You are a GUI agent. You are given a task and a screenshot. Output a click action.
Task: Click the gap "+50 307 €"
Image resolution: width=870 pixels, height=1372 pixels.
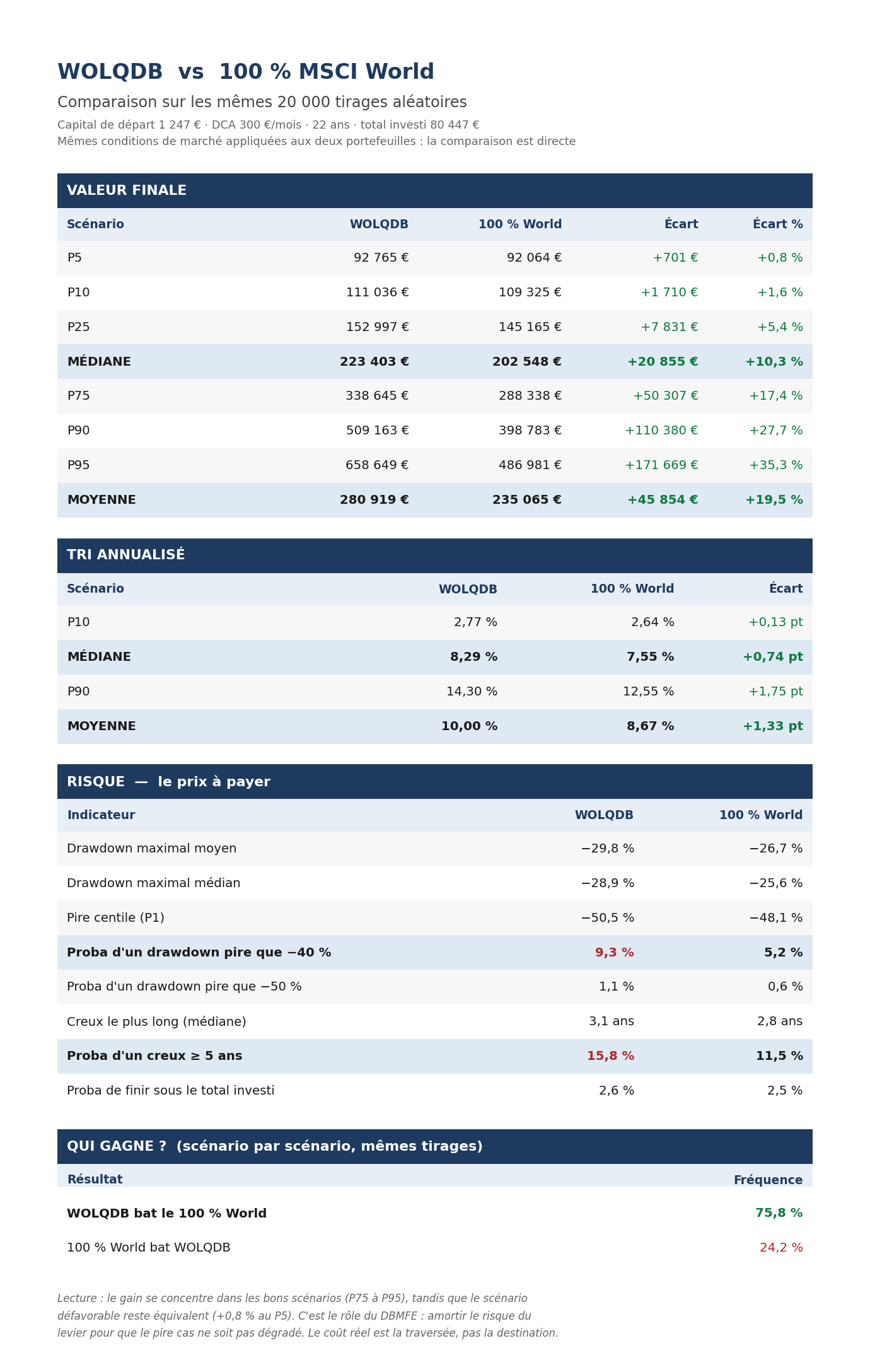point(666,396)
